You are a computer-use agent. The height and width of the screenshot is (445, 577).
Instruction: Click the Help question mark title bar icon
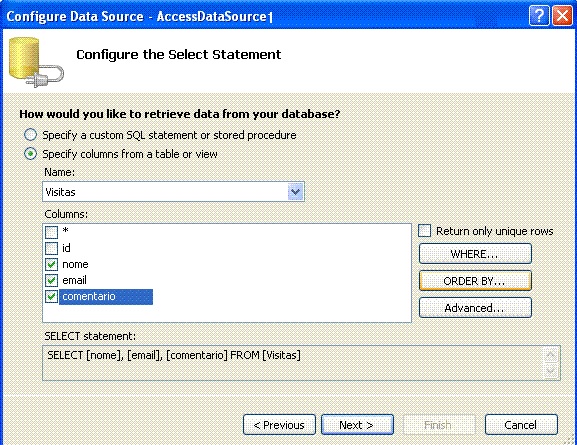(539, 16)
